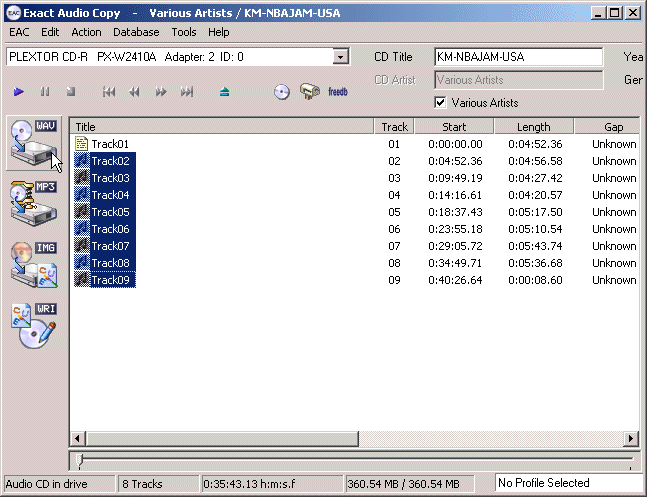Screen dimensions: 647x497
Task: Open the Action menu
Action: (86, 32)
